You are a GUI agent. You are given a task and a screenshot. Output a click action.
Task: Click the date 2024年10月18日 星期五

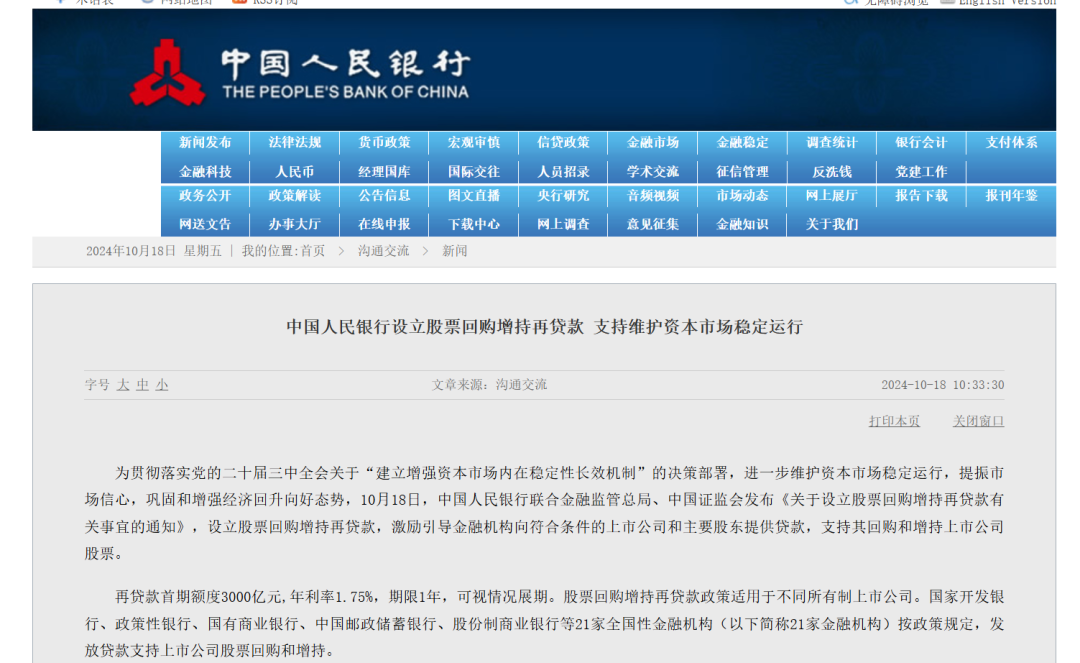[154, 251]
